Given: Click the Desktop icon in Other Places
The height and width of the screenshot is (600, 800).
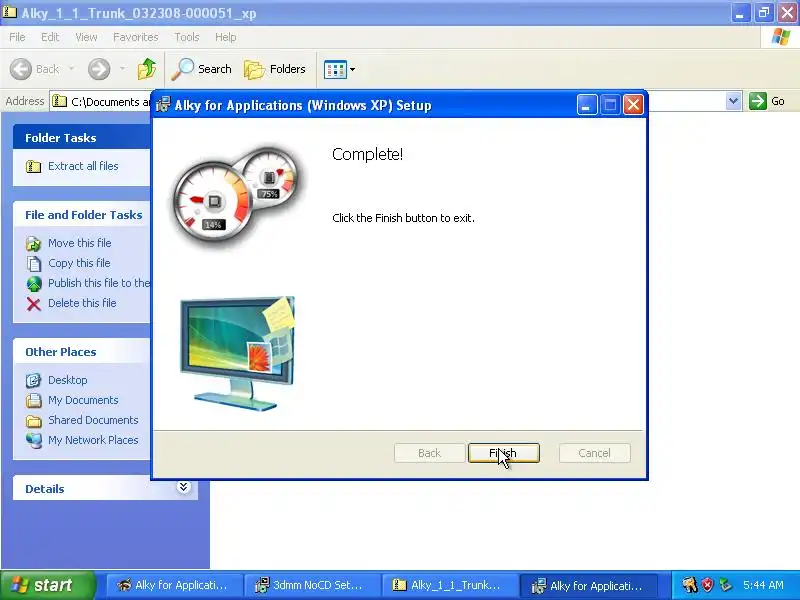Looking at the screenshot, I should 34,380.
